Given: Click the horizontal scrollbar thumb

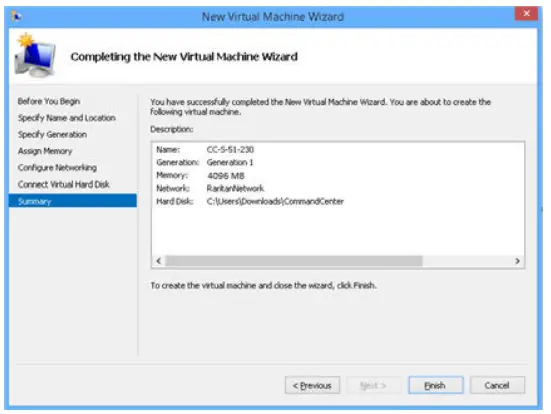Looking at the screenshot, I should (294, 261).
